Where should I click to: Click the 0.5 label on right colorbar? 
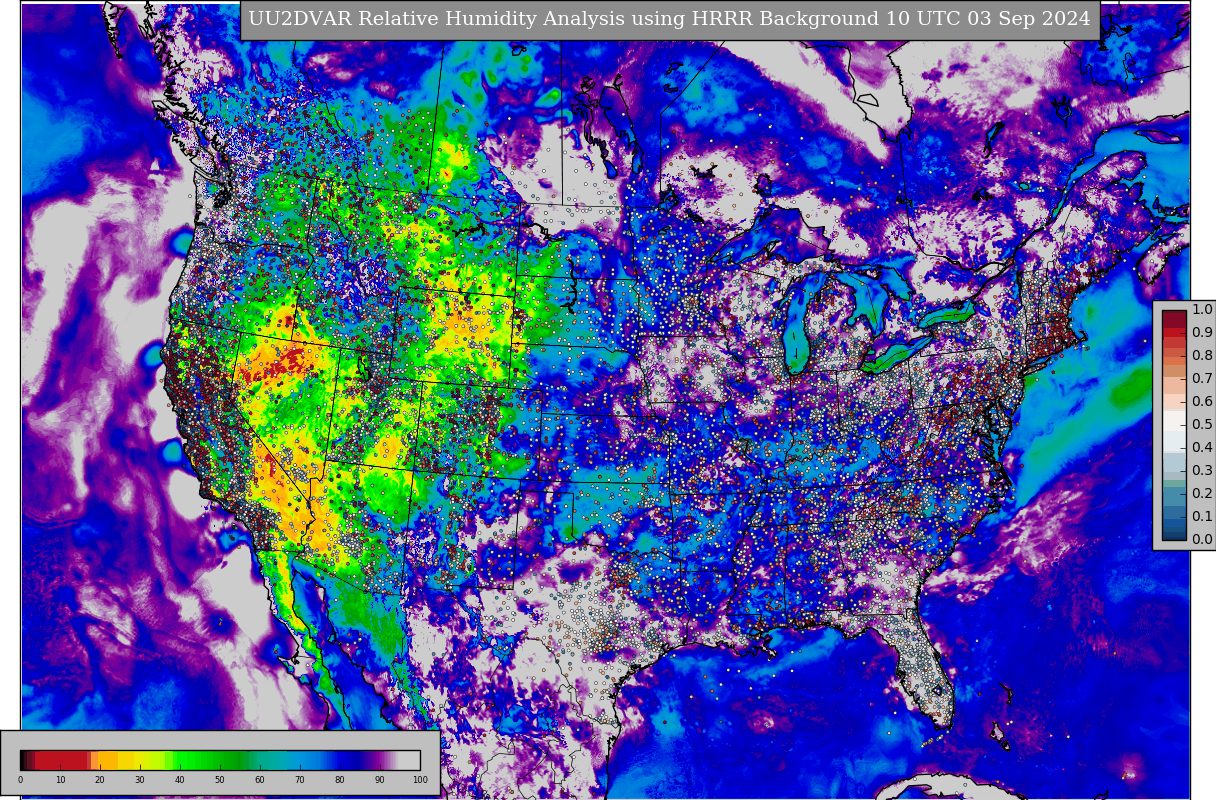[1202, 425]
